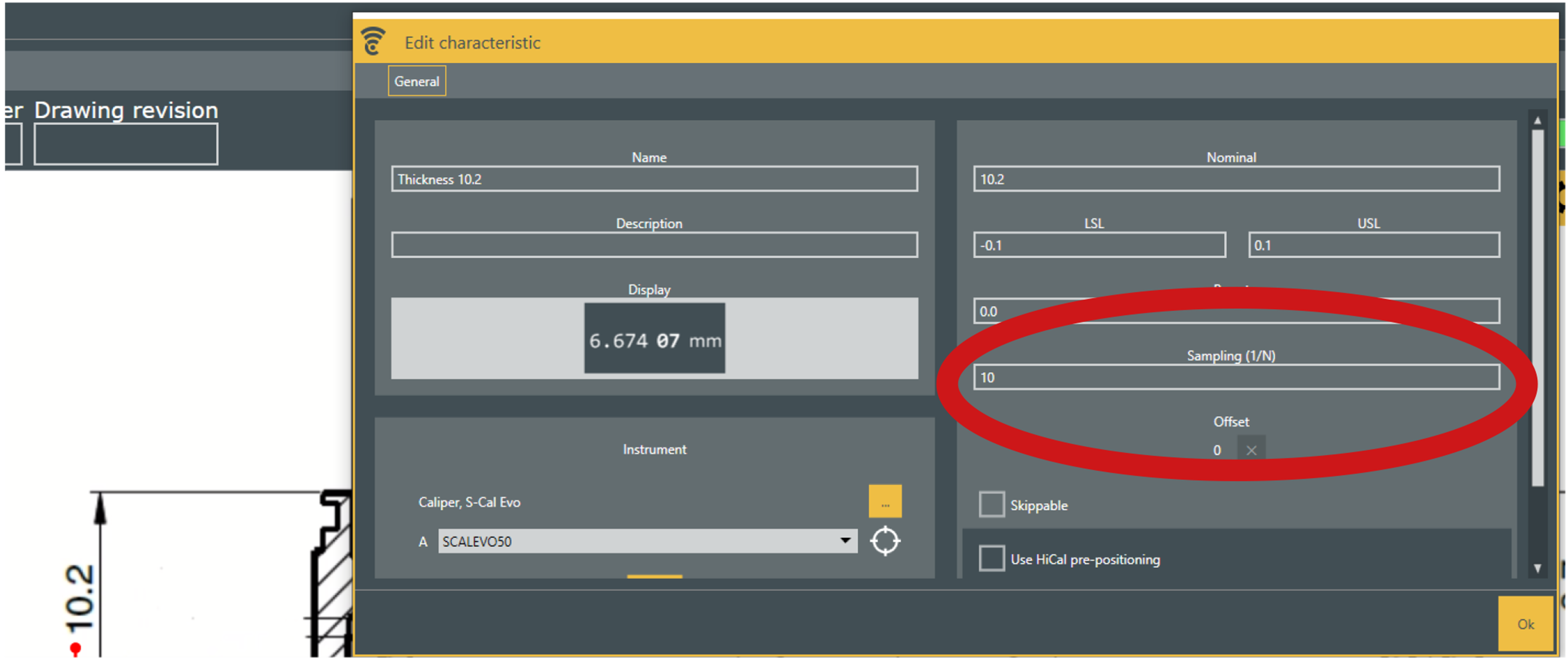The image size is (1568, 662).
Task: Click the wireless logo icon in title bar
Action: point(373,41)
